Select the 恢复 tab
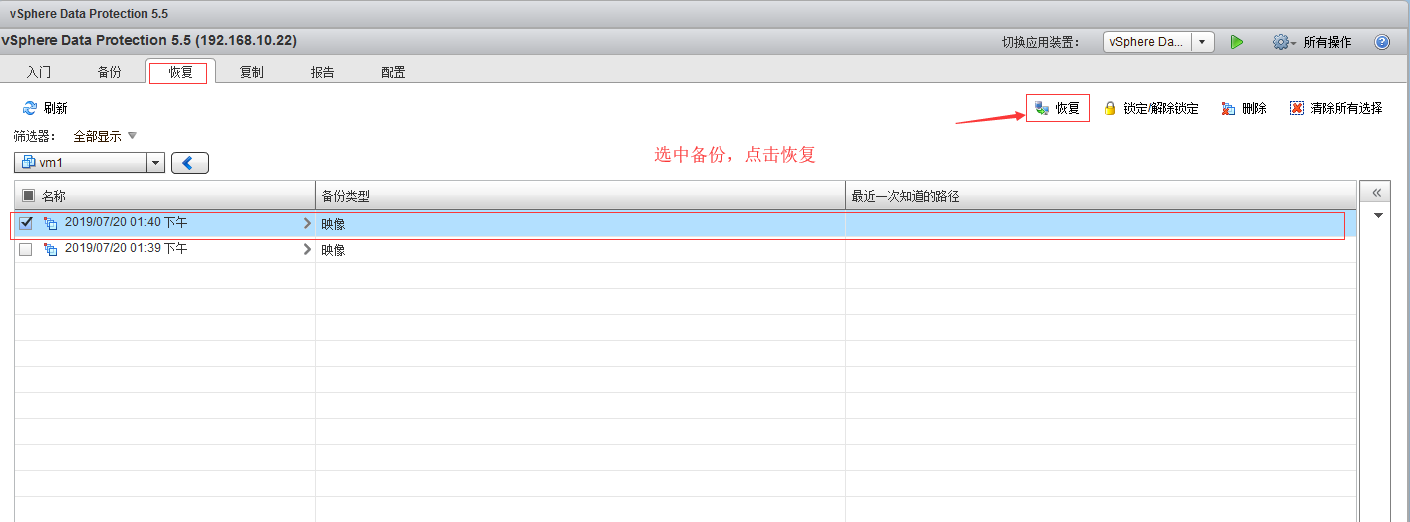 coord(181,72)
